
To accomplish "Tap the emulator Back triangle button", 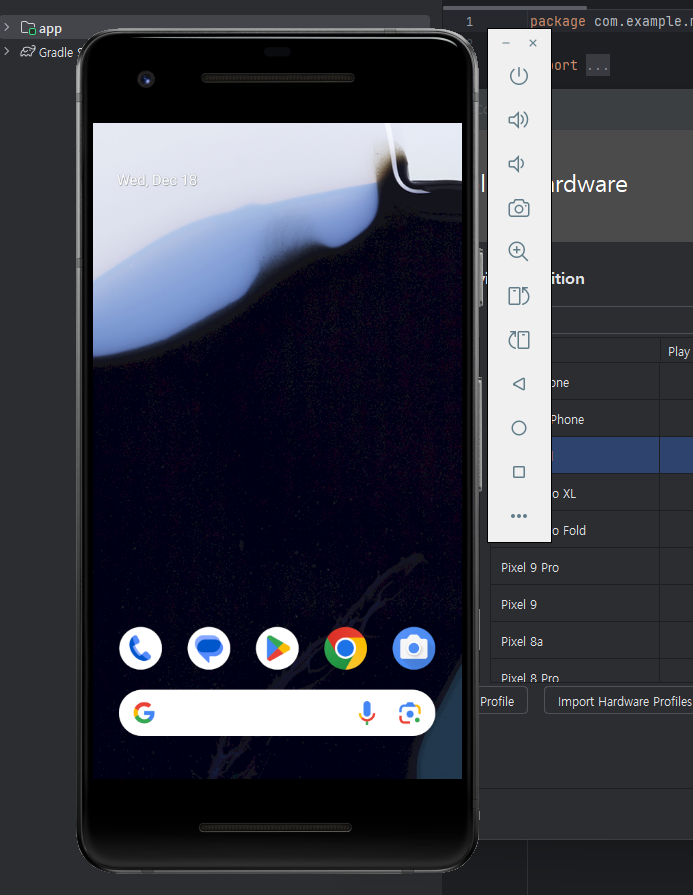I will (518, 384).
